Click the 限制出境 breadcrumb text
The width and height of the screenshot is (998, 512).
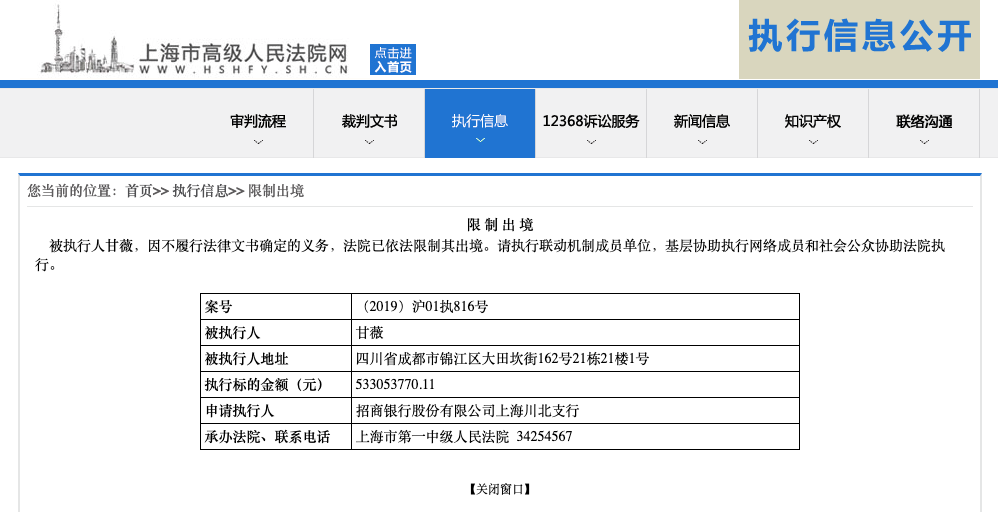[x=276, y=191]
